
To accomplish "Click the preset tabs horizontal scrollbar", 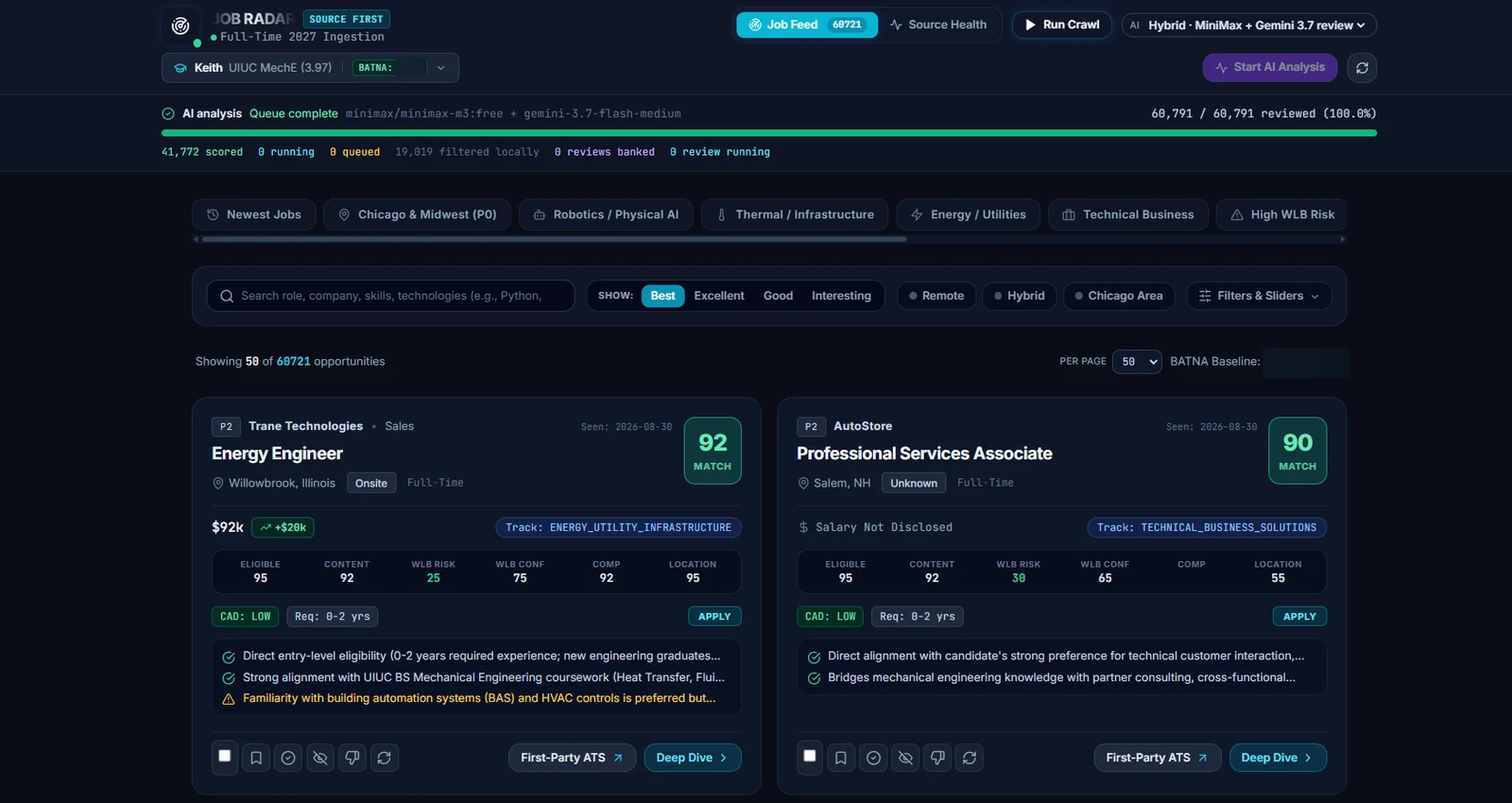I will click(x=554, y=239).
